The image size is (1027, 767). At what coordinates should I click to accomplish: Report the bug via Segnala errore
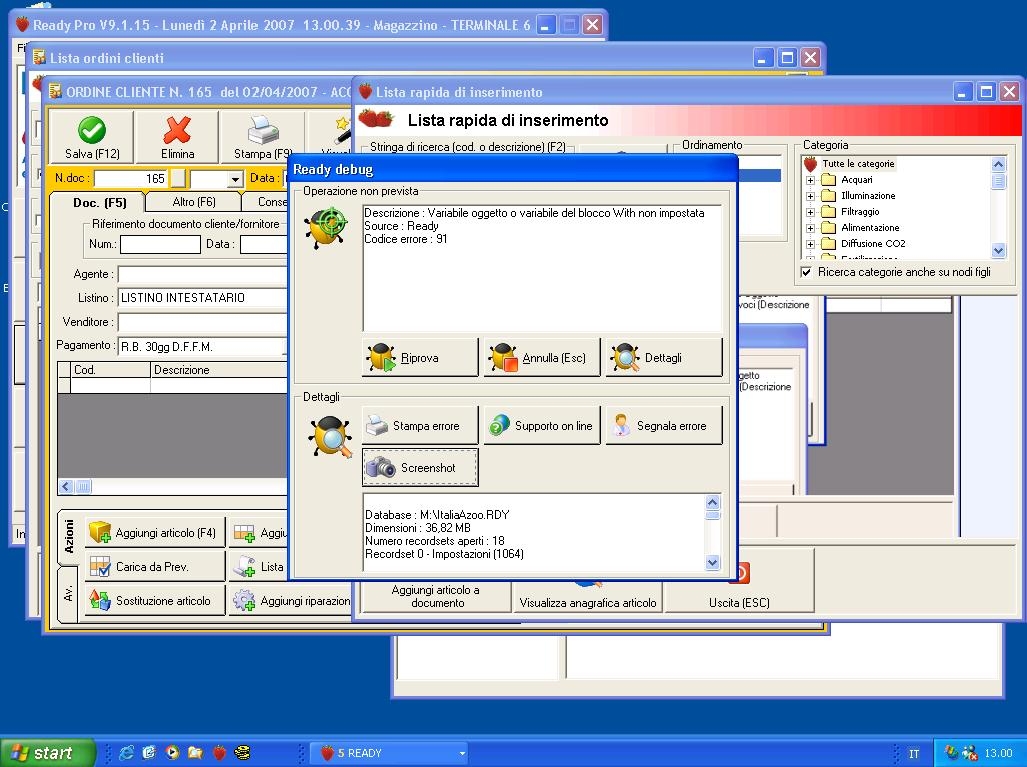pyautogui.click(x=663, y=426)
